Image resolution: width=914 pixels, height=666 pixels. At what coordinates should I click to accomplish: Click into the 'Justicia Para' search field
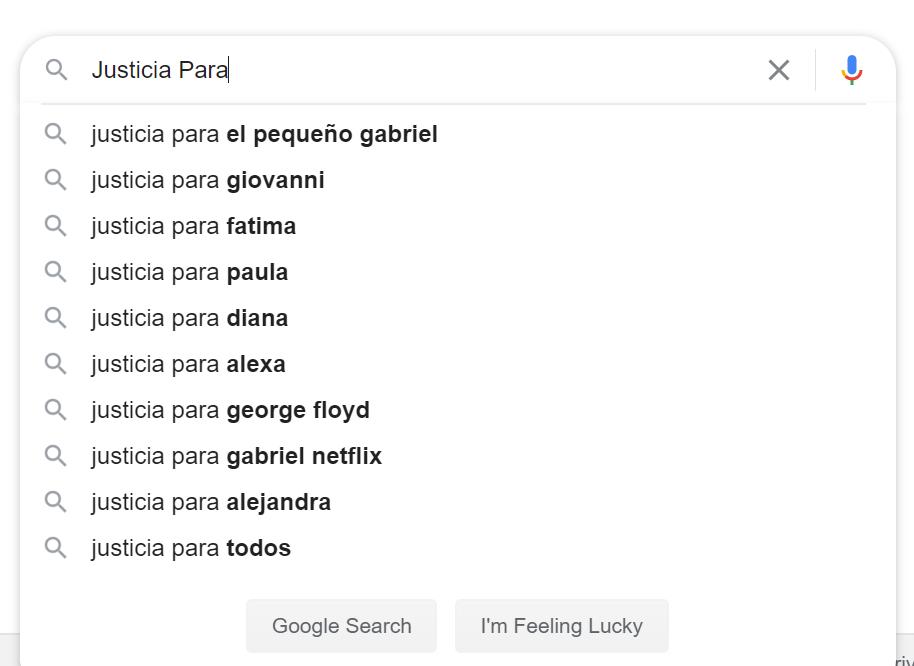point(420,70)
